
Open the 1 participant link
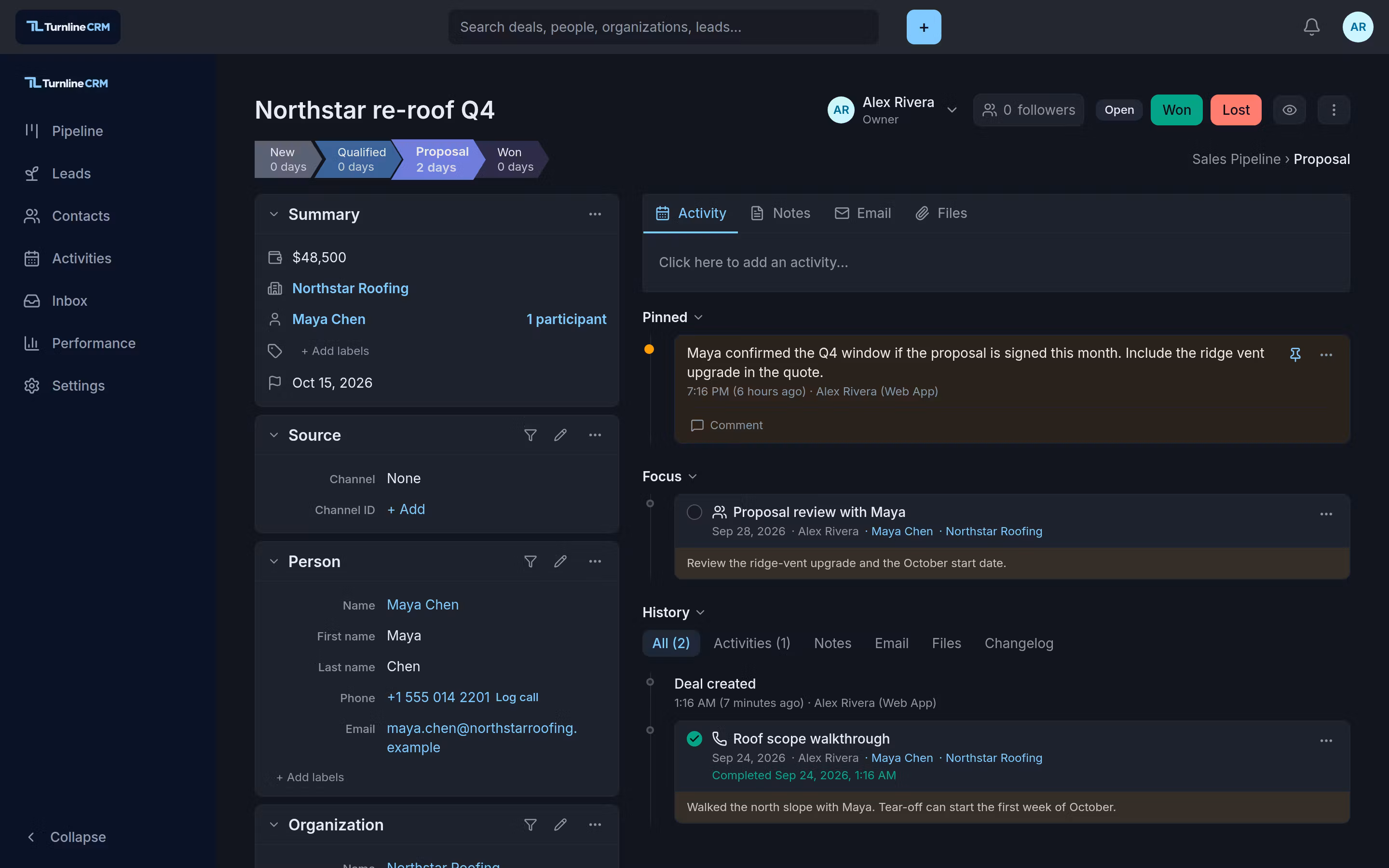(x=566, y=319)
